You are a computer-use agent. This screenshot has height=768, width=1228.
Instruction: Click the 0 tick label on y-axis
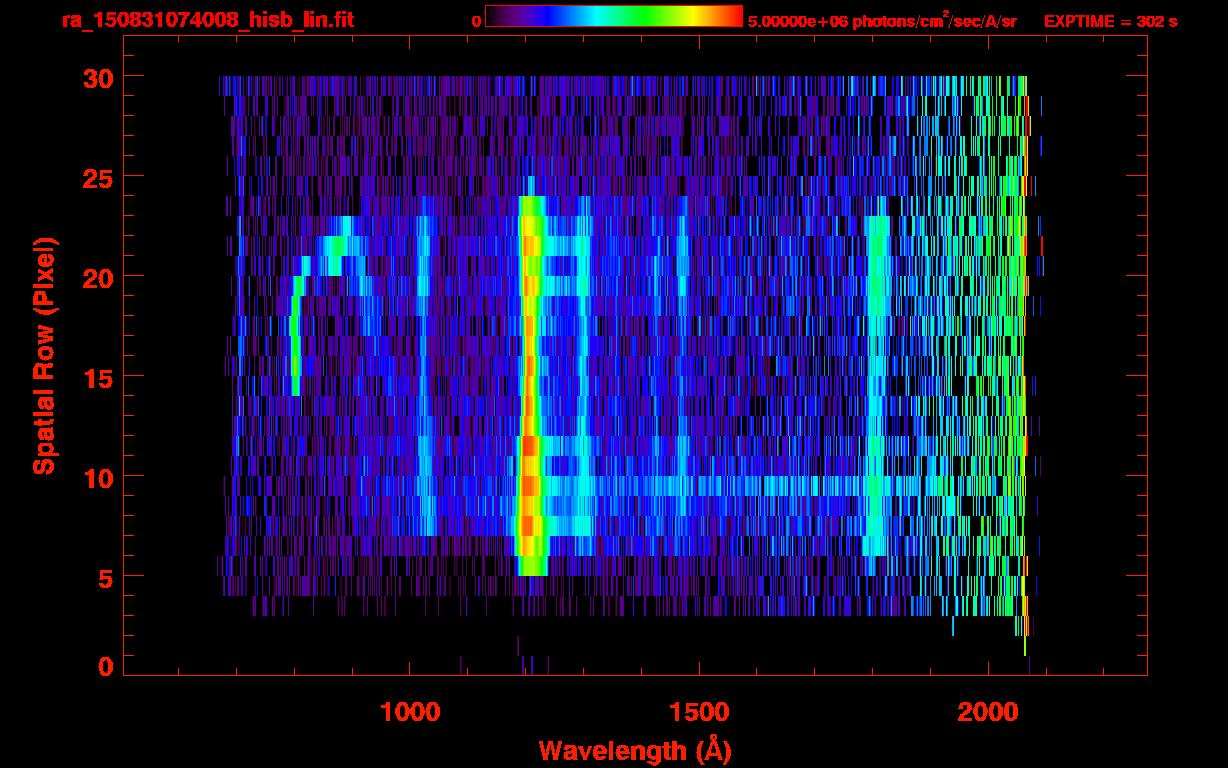pyautogui.click(x=104, y=666)
